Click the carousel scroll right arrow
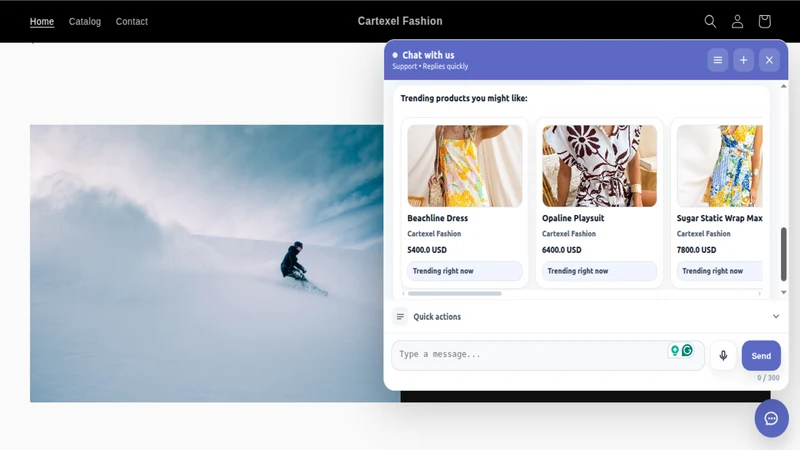Image resolution: width=800 pixels, height=450 pixels. pyautogui.click(x=760, y=294)
